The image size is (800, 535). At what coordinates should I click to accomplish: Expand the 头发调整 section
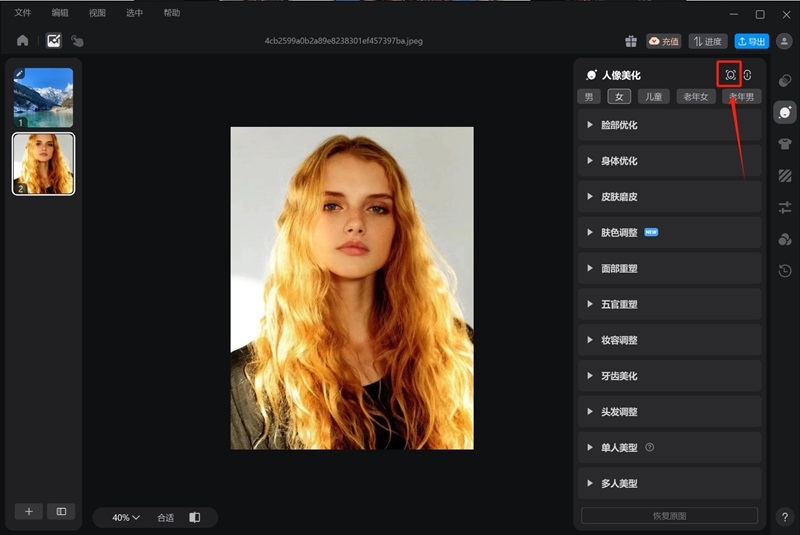[x=669, y=412]
